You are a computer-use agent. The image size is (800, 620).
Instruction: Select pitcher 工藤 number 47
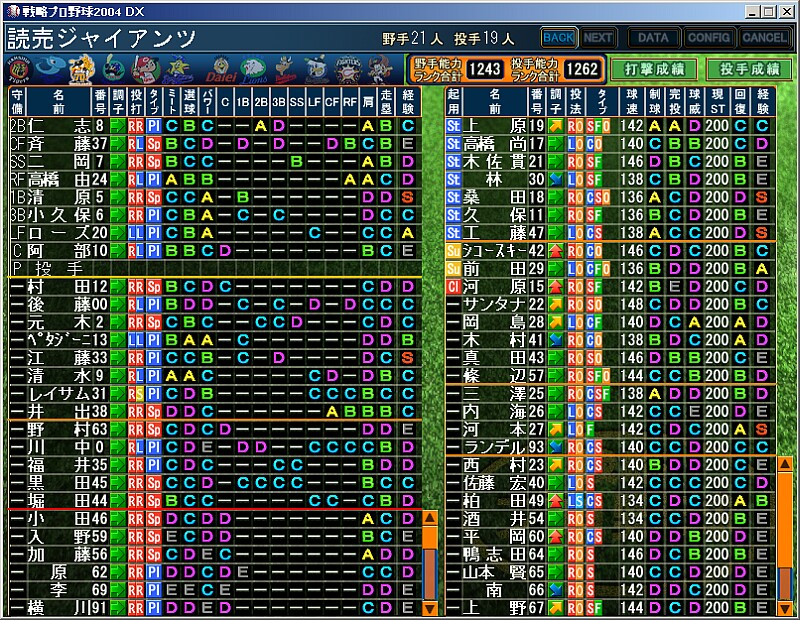(x=610, y=233)
